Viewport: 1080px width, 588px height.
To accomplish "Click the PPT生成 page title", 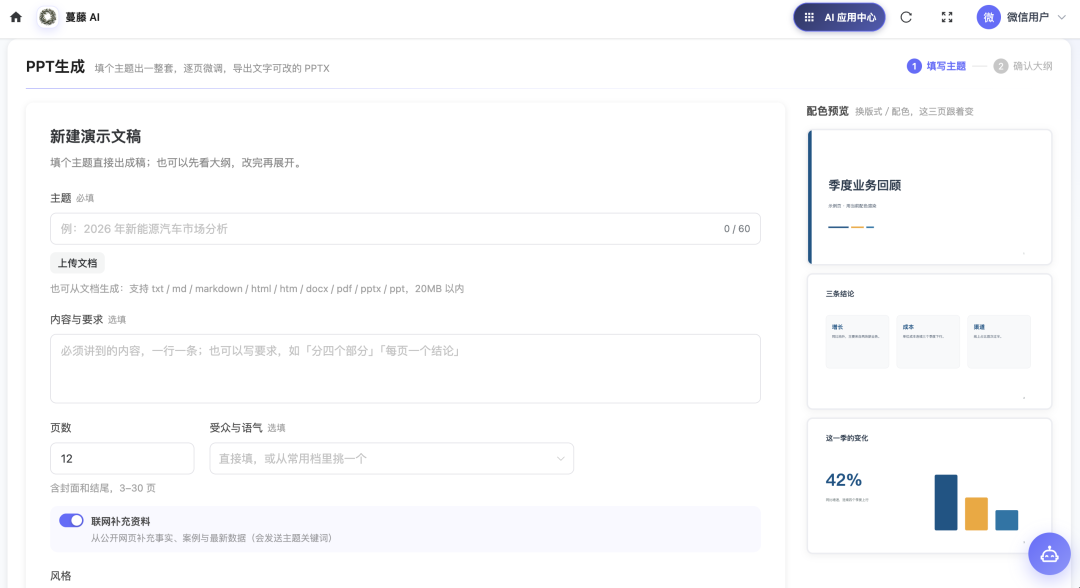I will click(x=55, y=67).
